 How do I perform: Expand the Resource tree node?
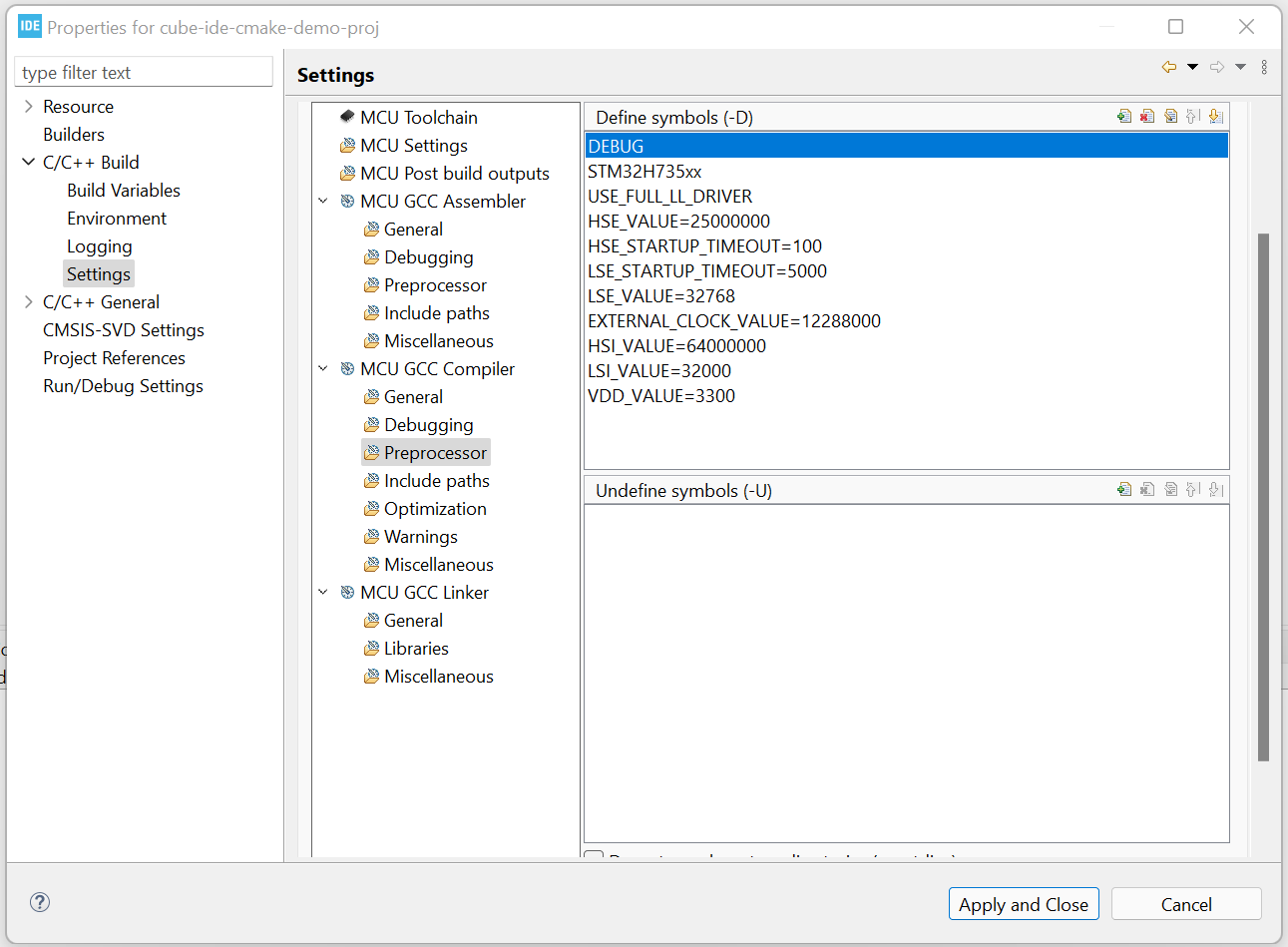coord(28,106)
